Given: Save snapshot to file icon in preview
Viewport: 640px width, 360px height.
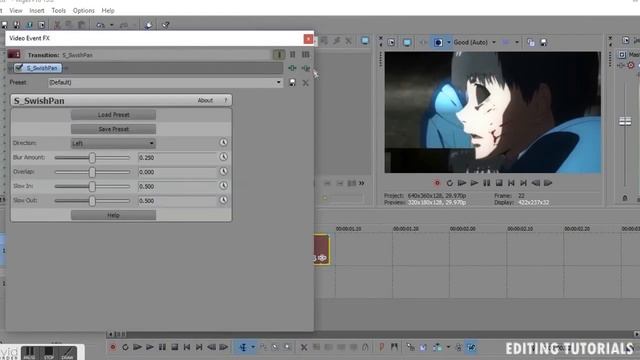Looking at the screenshot, I should 544,42.
